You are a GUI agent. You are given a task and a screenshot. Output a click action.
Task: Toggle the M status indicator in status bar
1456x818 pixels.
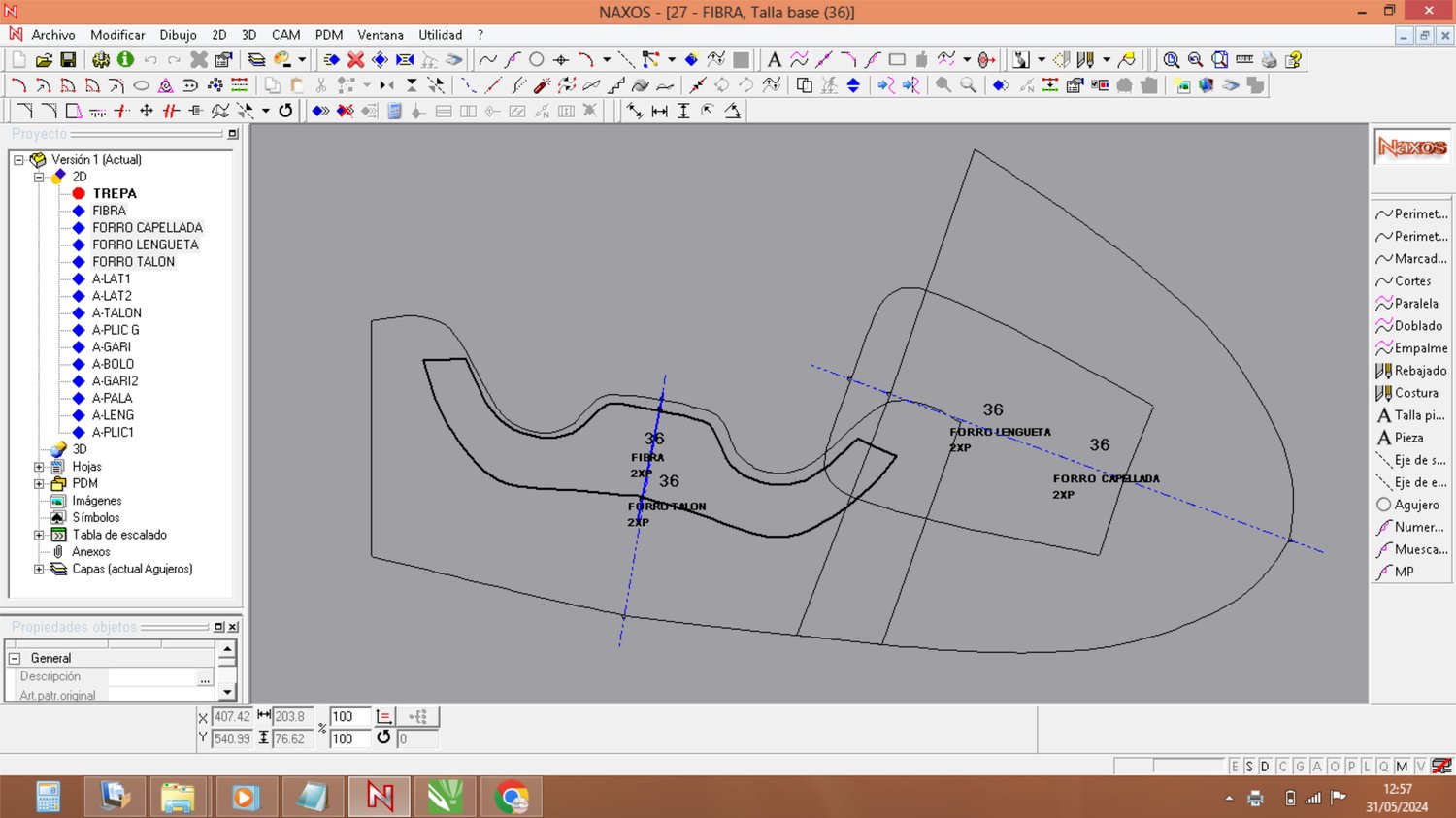click(1402, 767)
